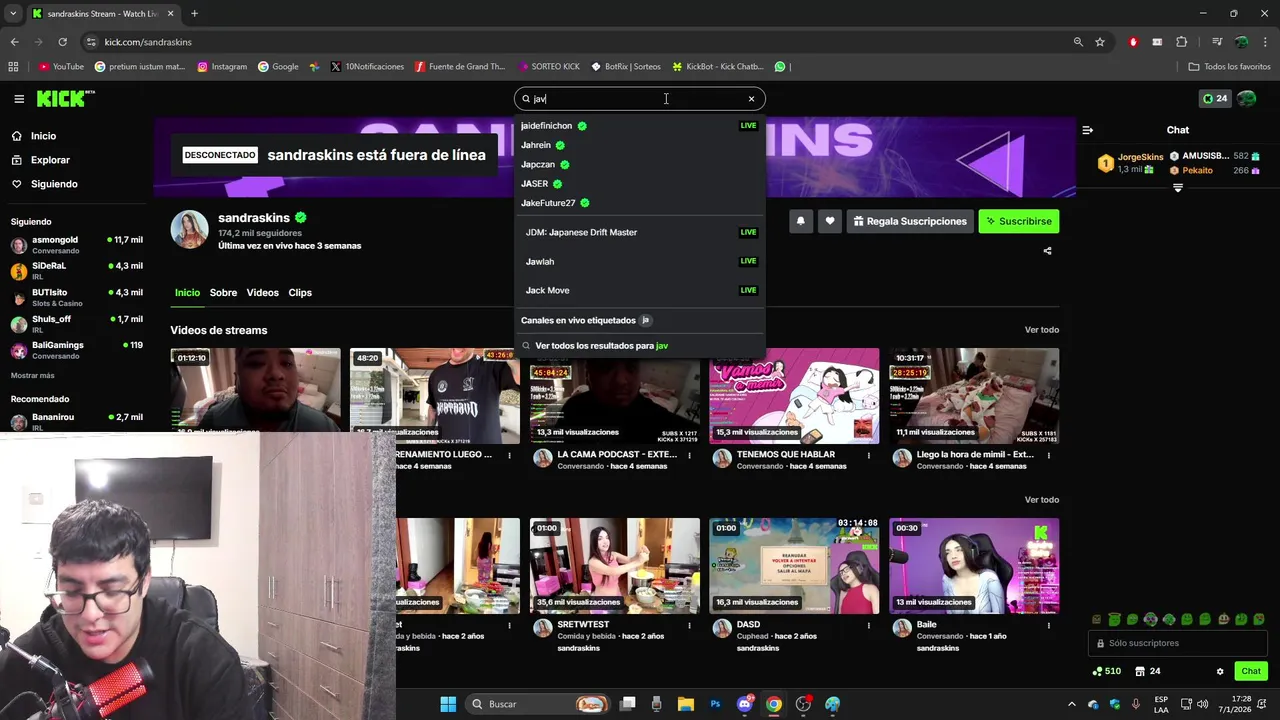This screenshot has width=1280, height=720.
Task: Collapse the chat panel arrow icon
Action: tap(1088, 130)
